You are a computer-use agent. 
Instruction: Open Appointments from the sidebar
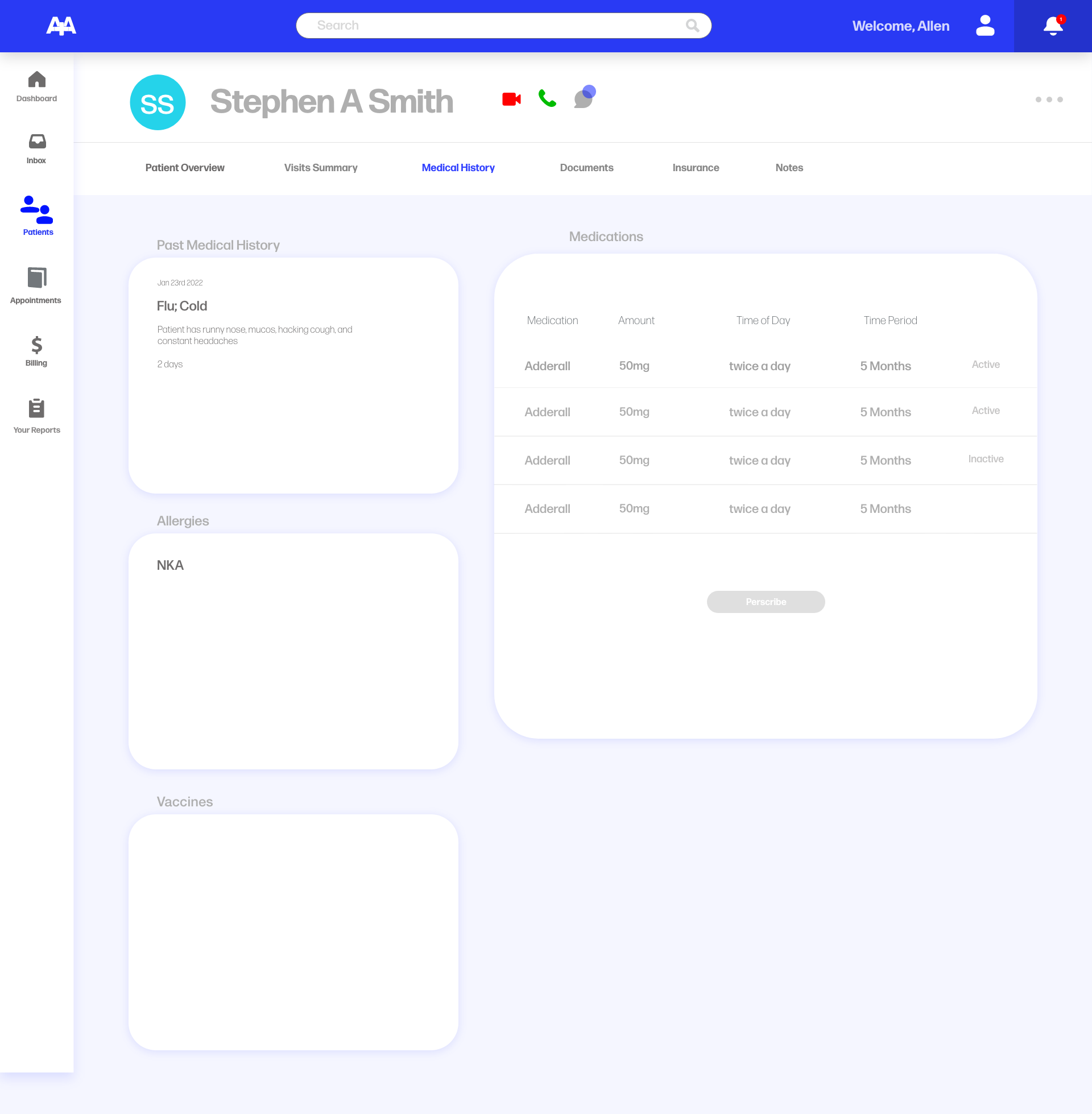(x=37, y=285)
